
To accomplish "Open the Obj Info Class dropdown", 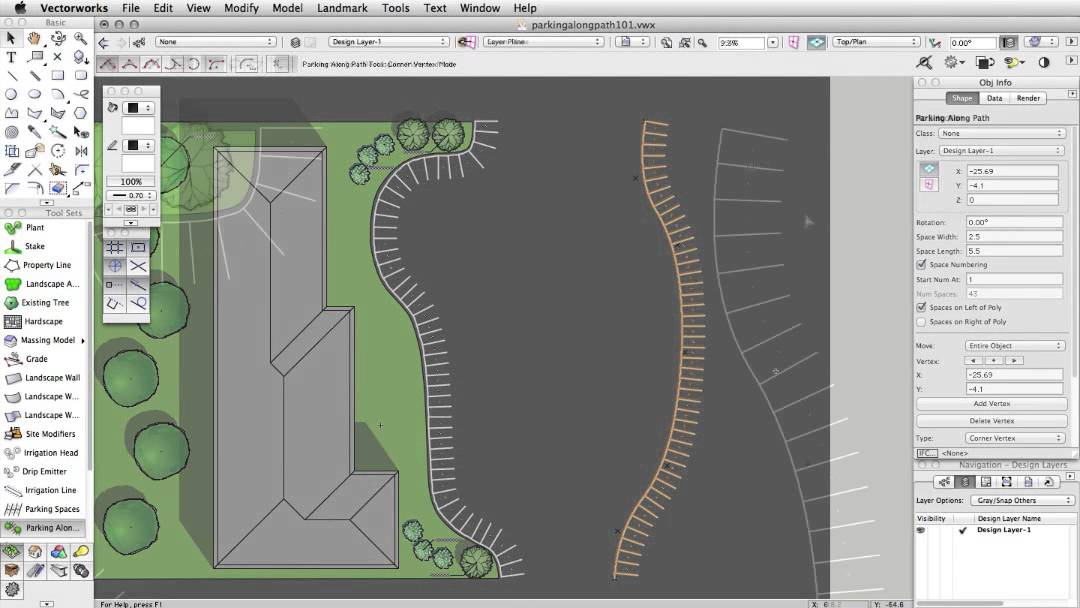I will coord(1001,134).
